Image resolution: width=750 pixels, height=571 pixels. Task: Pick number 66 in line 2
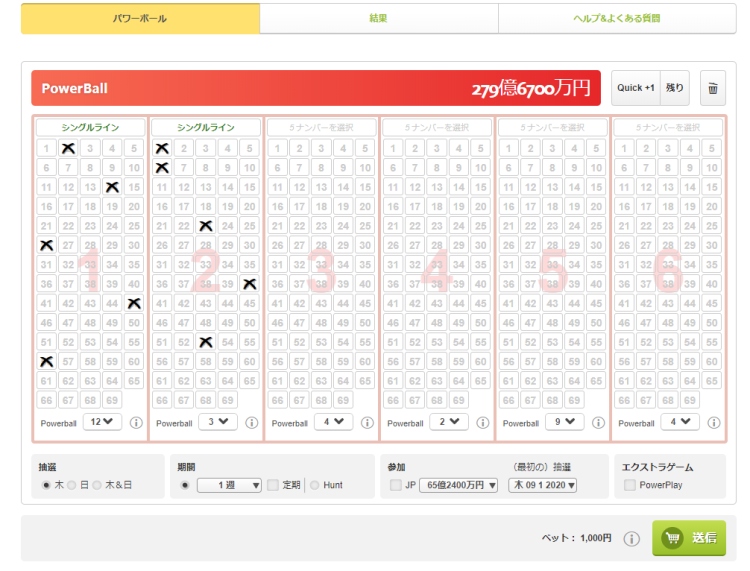[162, 400]
